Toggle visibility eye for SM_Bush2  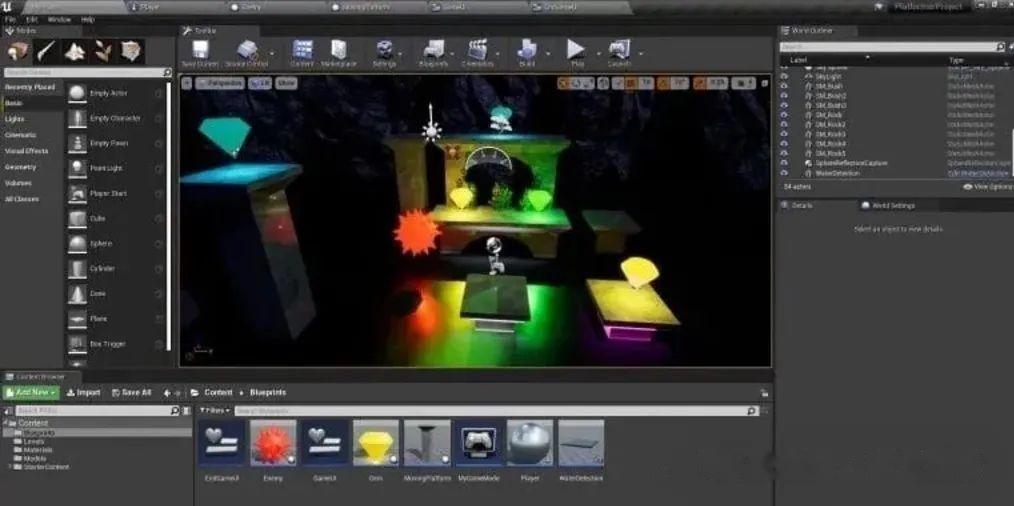pos(784,96)
